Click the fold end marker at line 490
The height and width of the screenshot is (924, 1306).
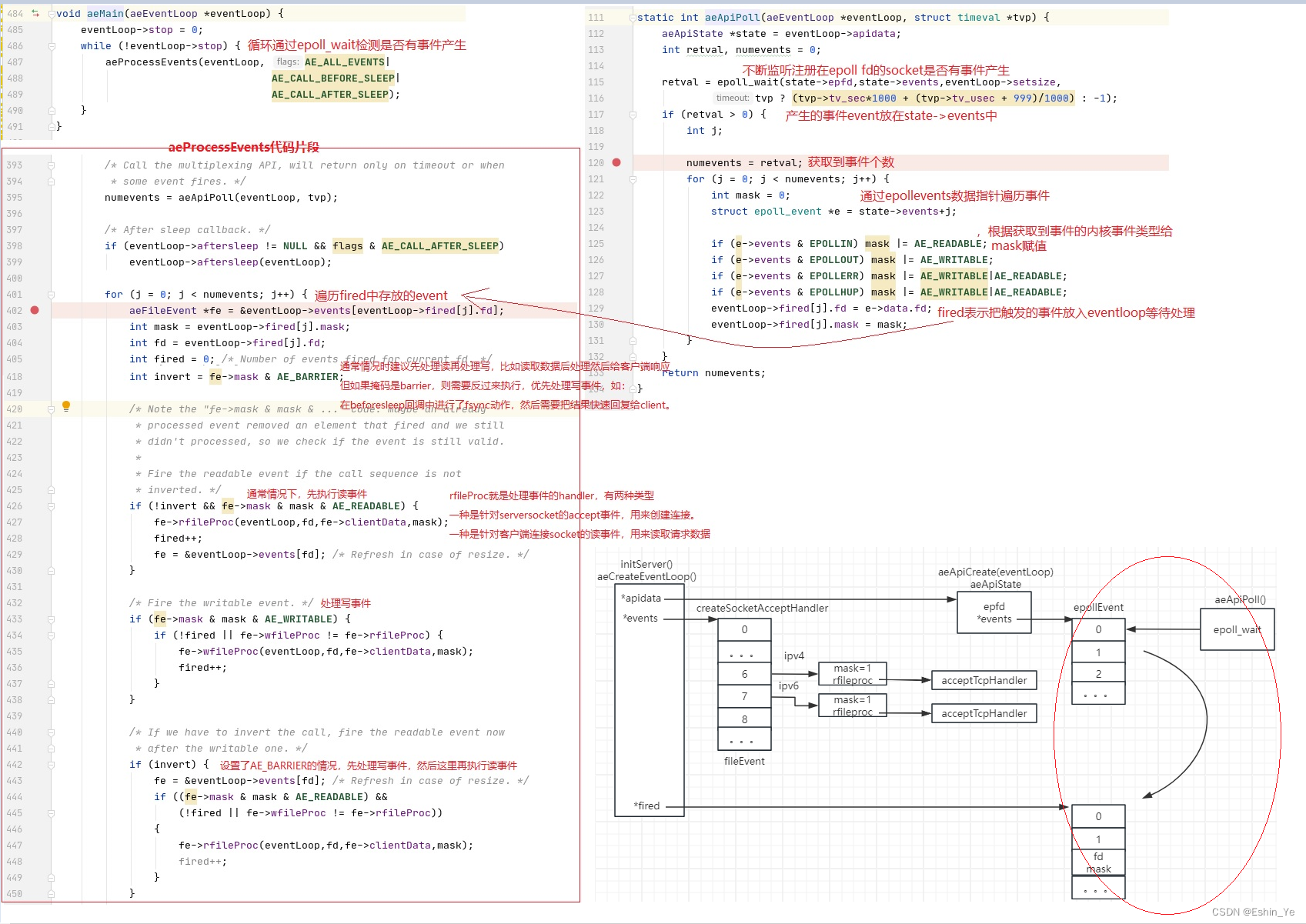click(x=52, y=111)
